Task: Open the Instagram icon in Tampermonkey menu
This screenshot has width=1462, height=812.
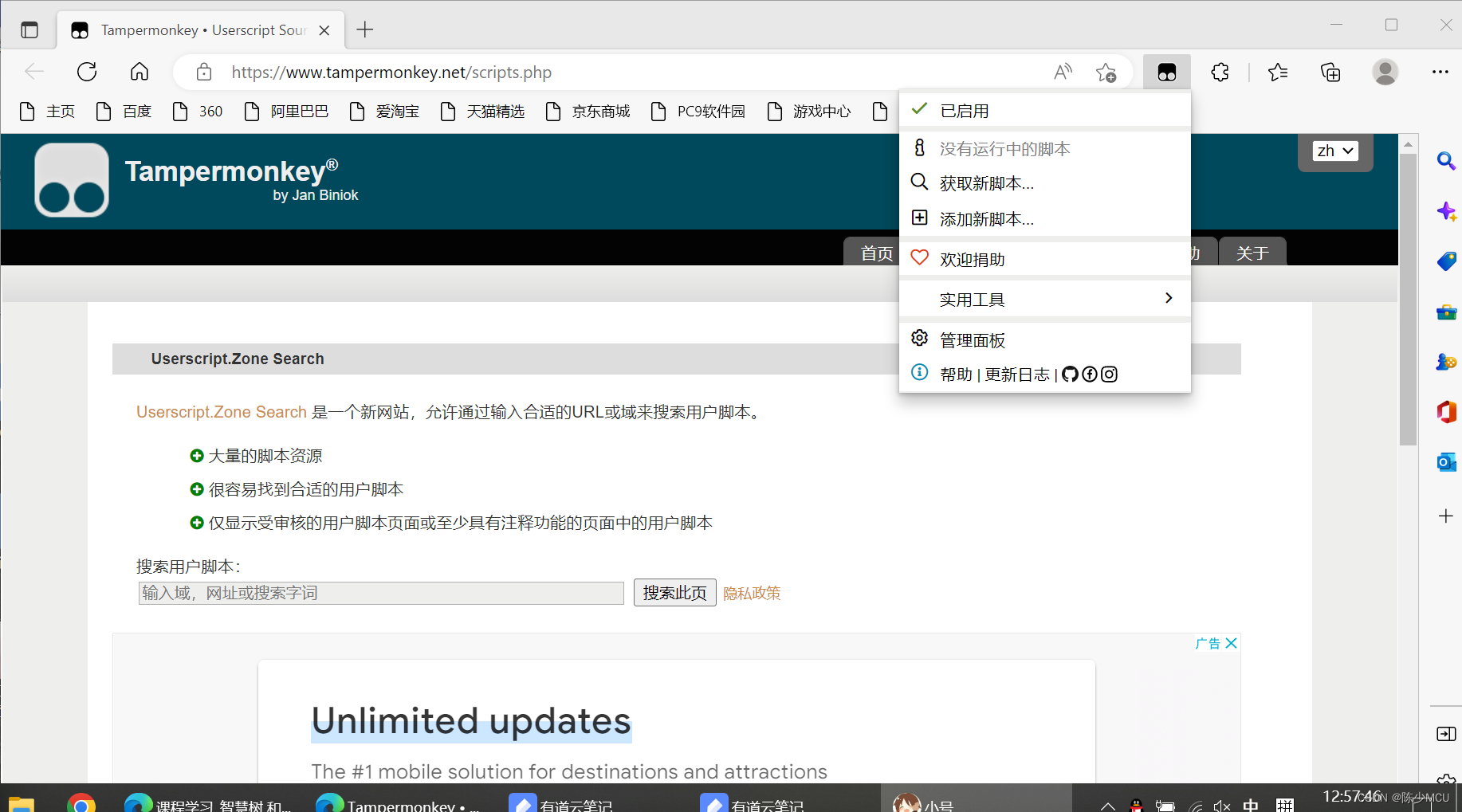Action: [x=1109, y=374]
